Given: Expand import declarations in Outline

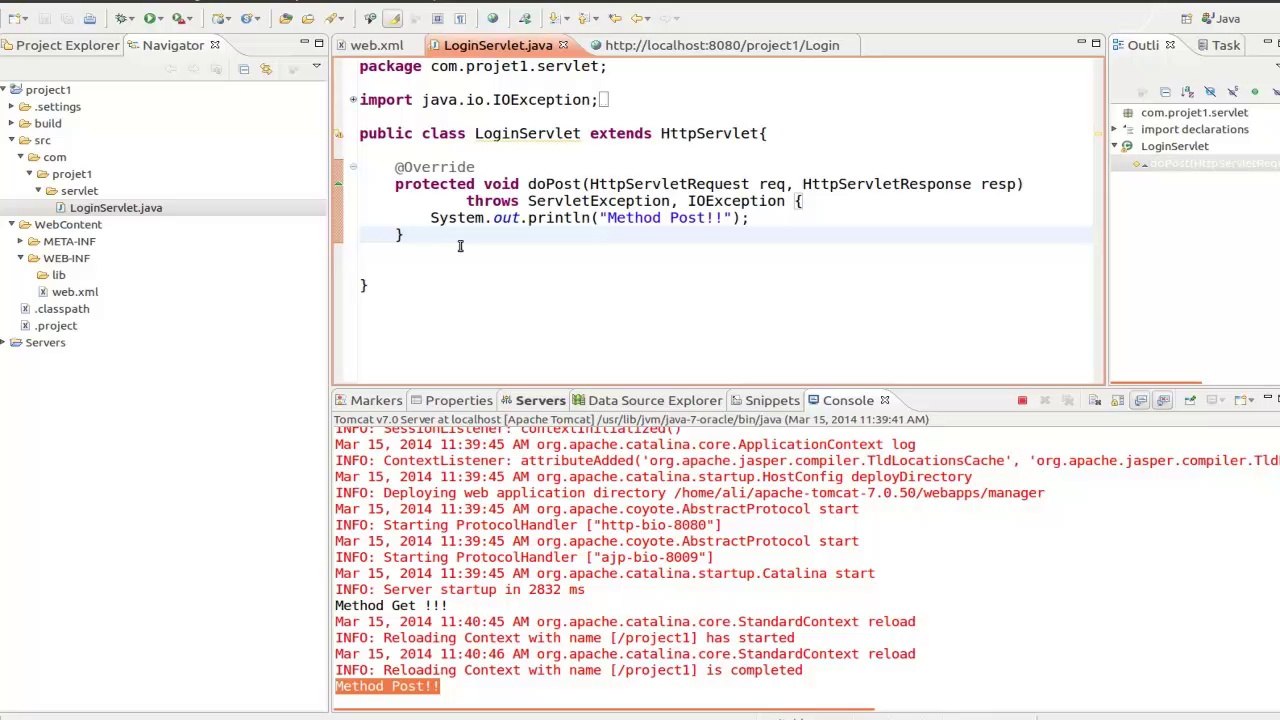Looking at the screenshot, I should (x=1114, y=130).
